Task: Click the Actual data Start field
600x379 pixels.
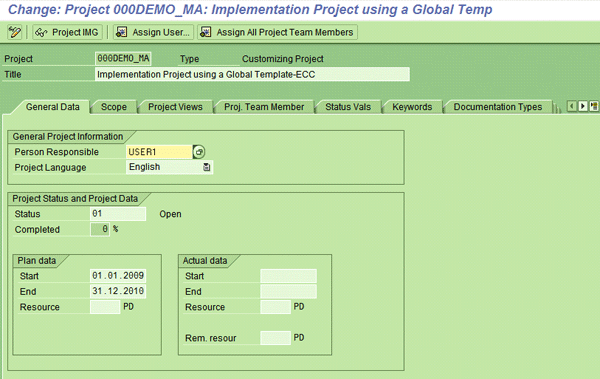Action: pyautogui.click(x=289, y=276)
